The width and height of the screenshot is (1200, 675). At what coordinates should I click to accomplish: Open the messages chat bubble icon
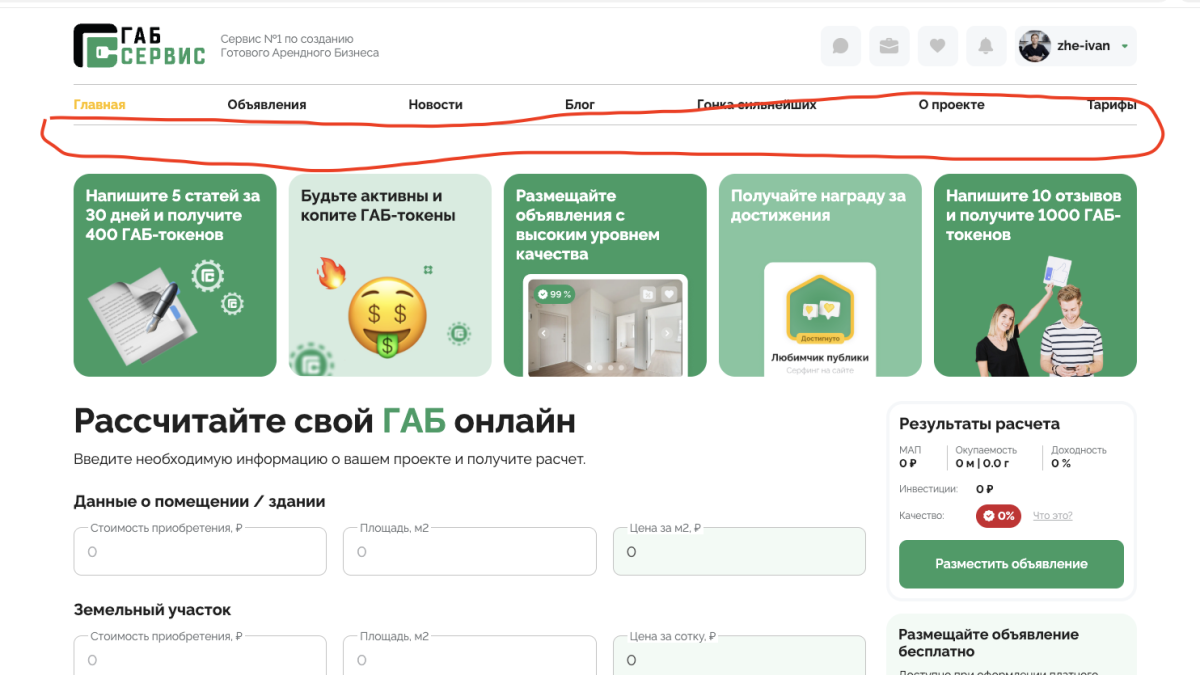[x=840, y=46]
